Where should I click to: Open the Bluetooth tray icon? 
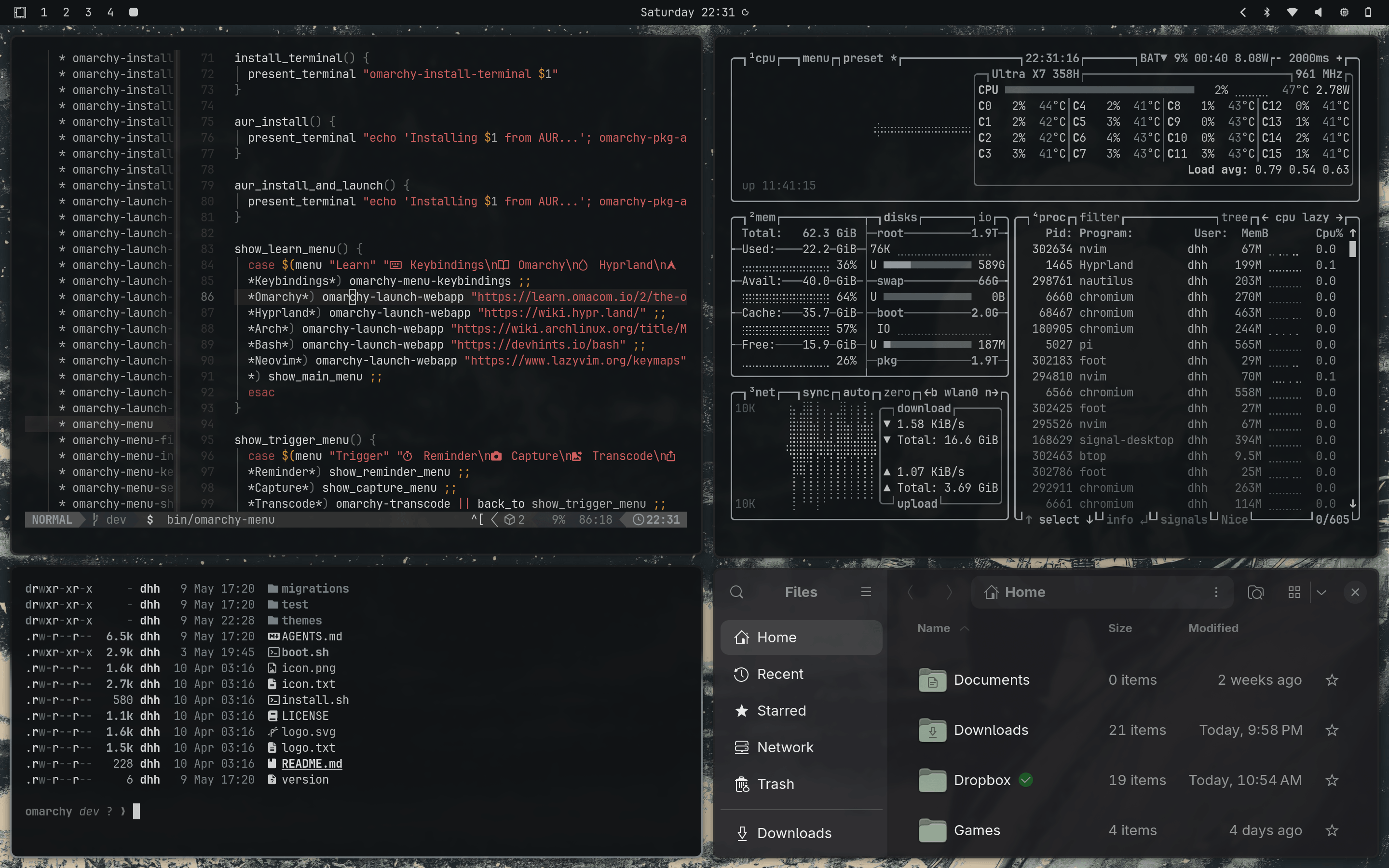pyautogui.click(x=1267, y=12)
